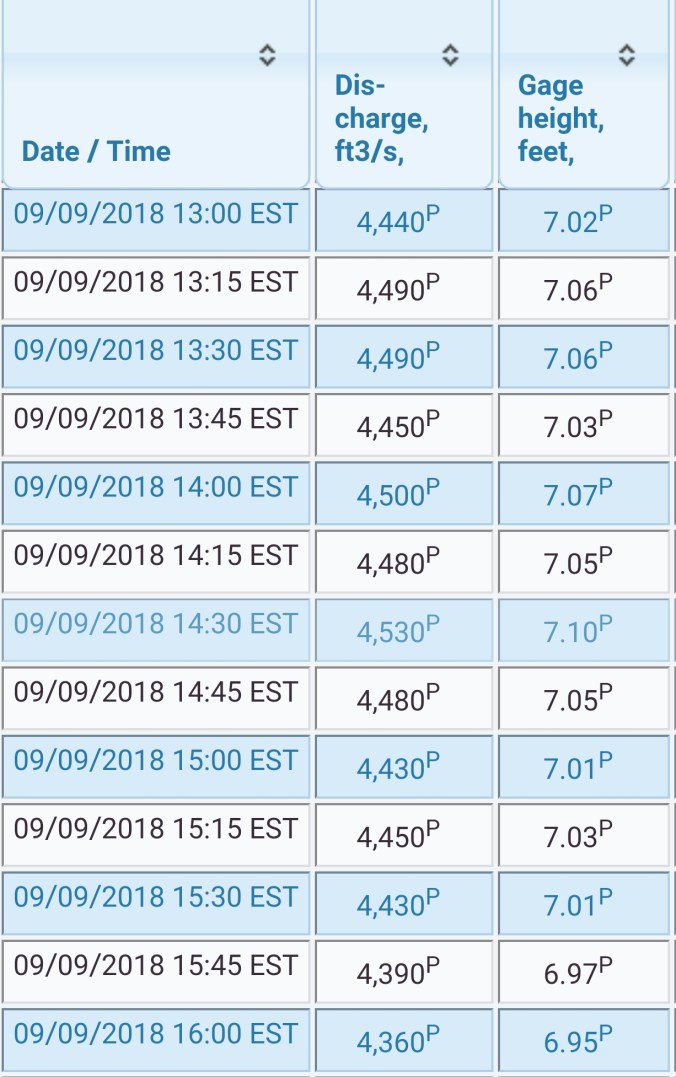
Task: Select the highlighted 09/09/2018 14:30 EST row
Action: pyautogui.click(x=156, y=624)
